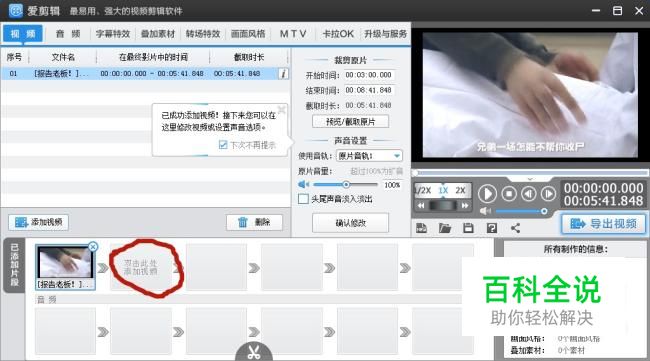Set playback speed to 1/2X

[424, 191]
